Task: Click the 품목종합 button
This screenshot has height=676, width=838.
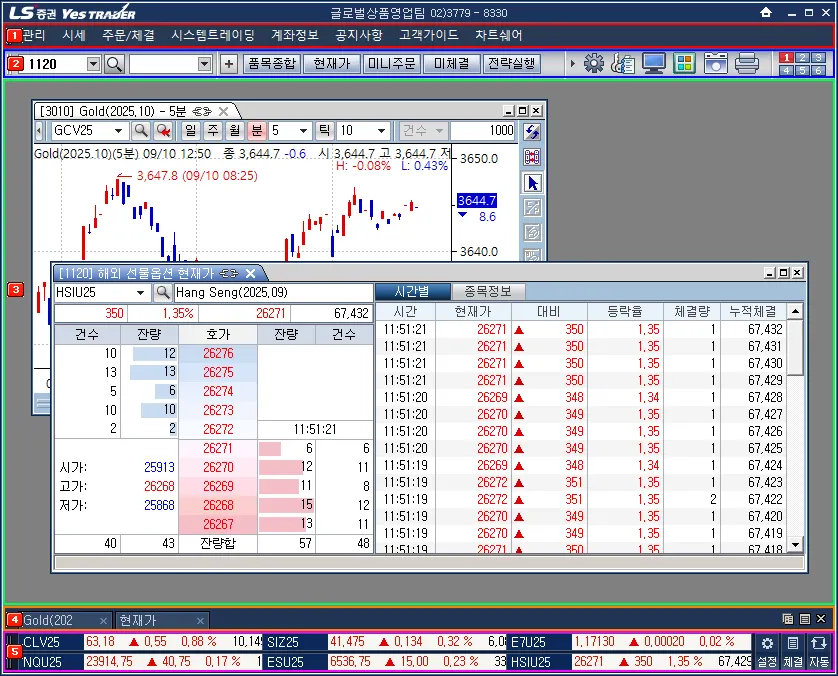Action: click(x=271, y=64)
